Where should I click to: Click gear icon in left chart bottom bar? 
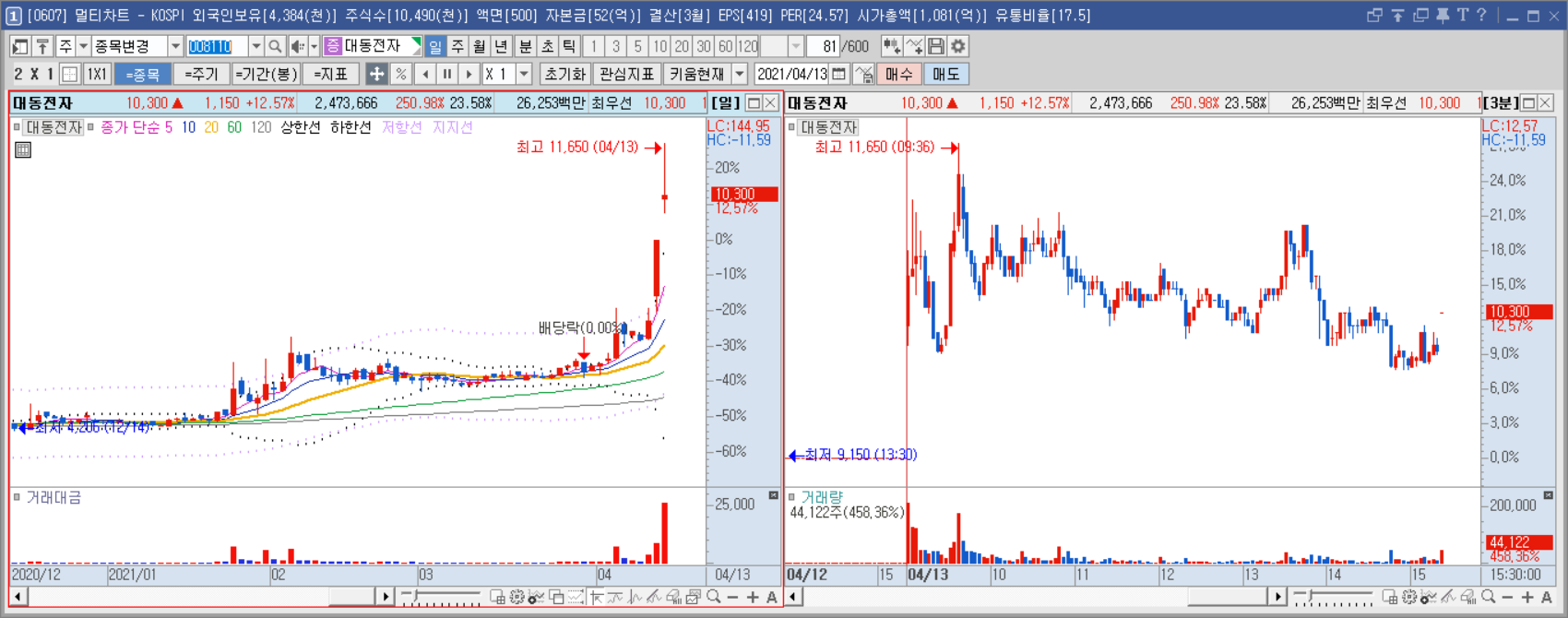(517, 598)
